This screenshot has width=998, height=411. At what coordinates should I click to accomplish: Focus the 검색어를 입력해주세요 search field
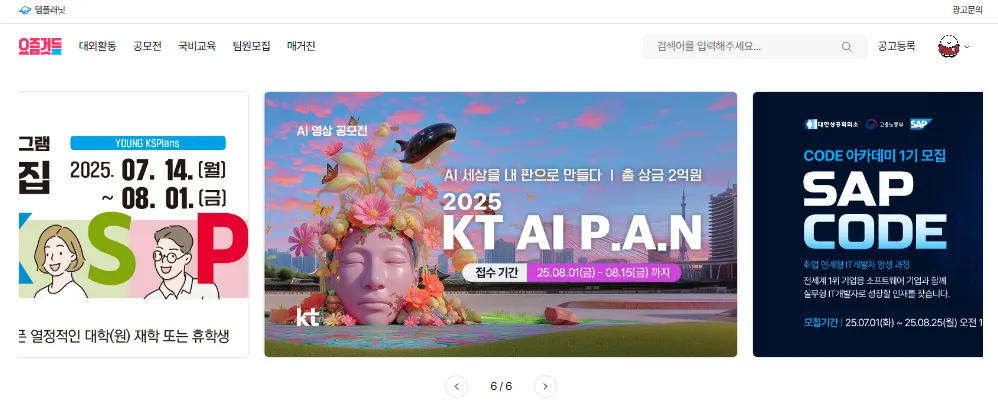(x=755, y=46)
